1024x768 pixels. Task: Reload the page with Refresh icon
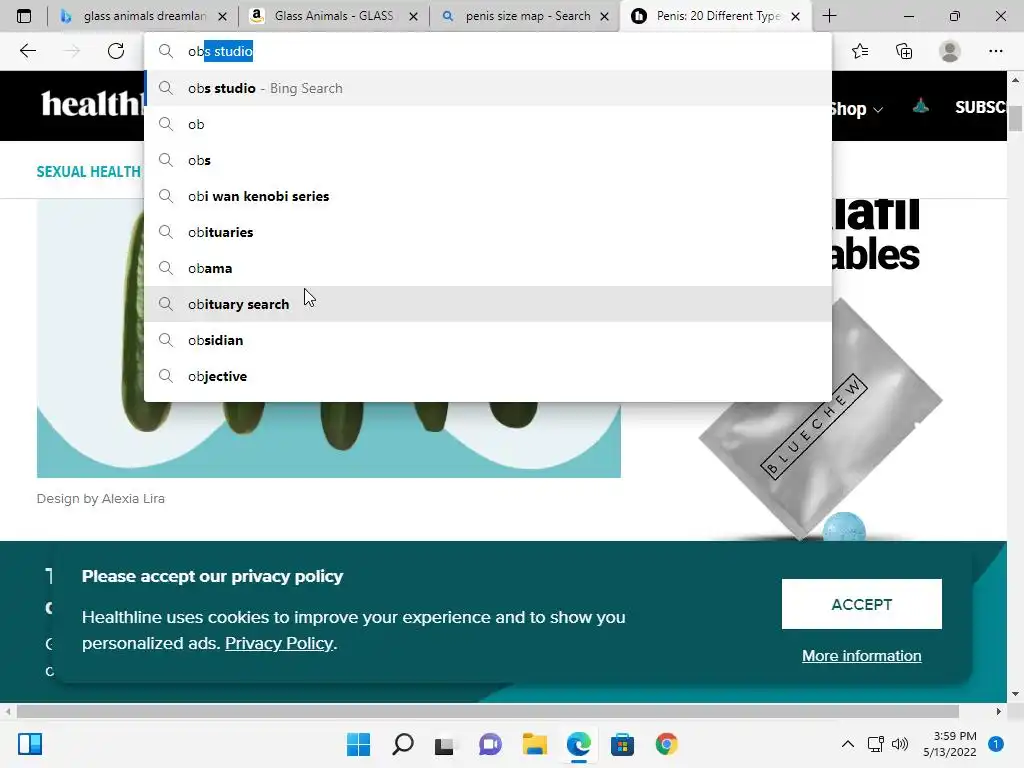(x=116, y=51)
